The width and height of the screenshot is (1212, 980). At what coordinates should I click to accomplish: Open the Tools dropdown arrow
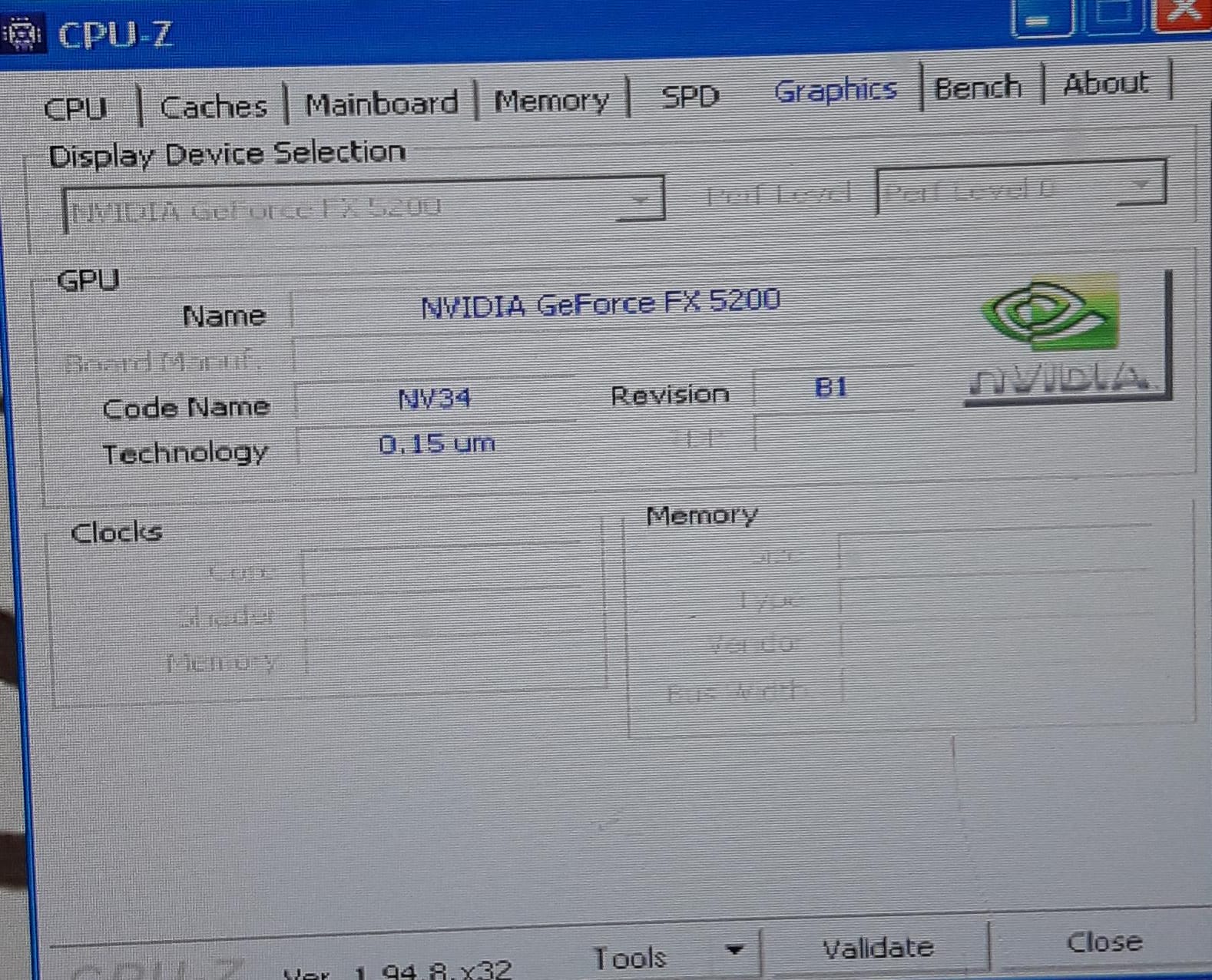(x=734, y=951)
